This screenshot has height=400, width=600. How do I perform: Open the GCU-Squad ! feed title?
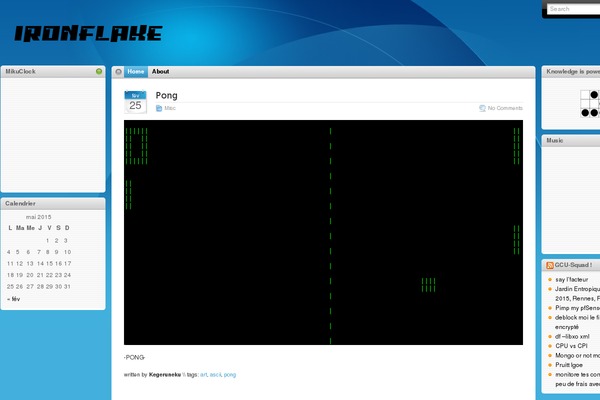(x=573, y=265)
